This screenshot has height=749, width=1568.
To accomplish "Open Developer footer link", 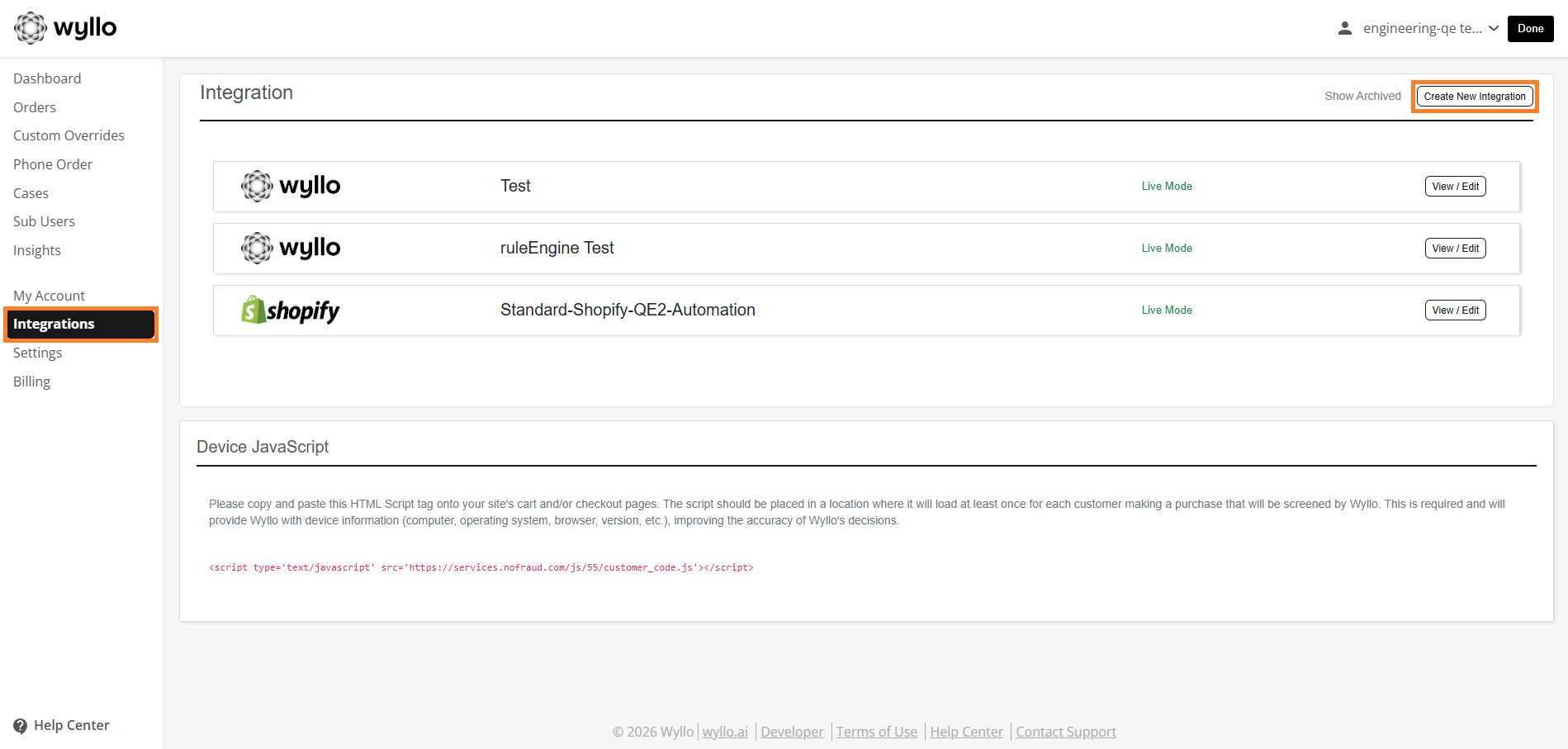I will click(792, 732).
